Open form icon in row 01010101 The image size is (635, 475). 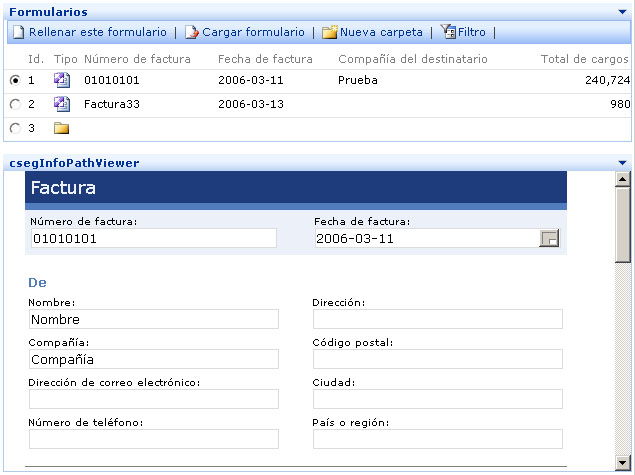click(62, 80)
